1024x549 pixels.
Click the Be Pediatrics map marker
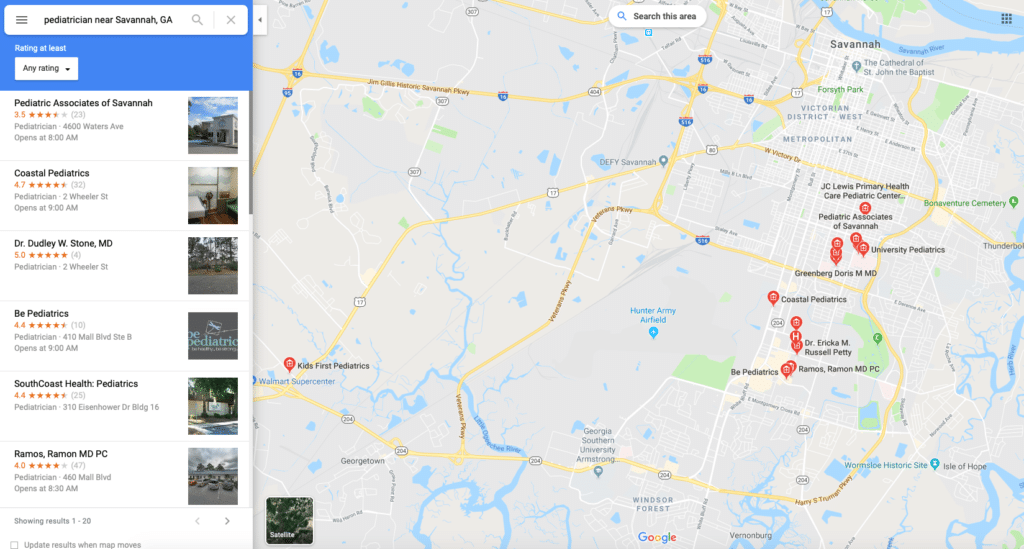coord(786,371)
